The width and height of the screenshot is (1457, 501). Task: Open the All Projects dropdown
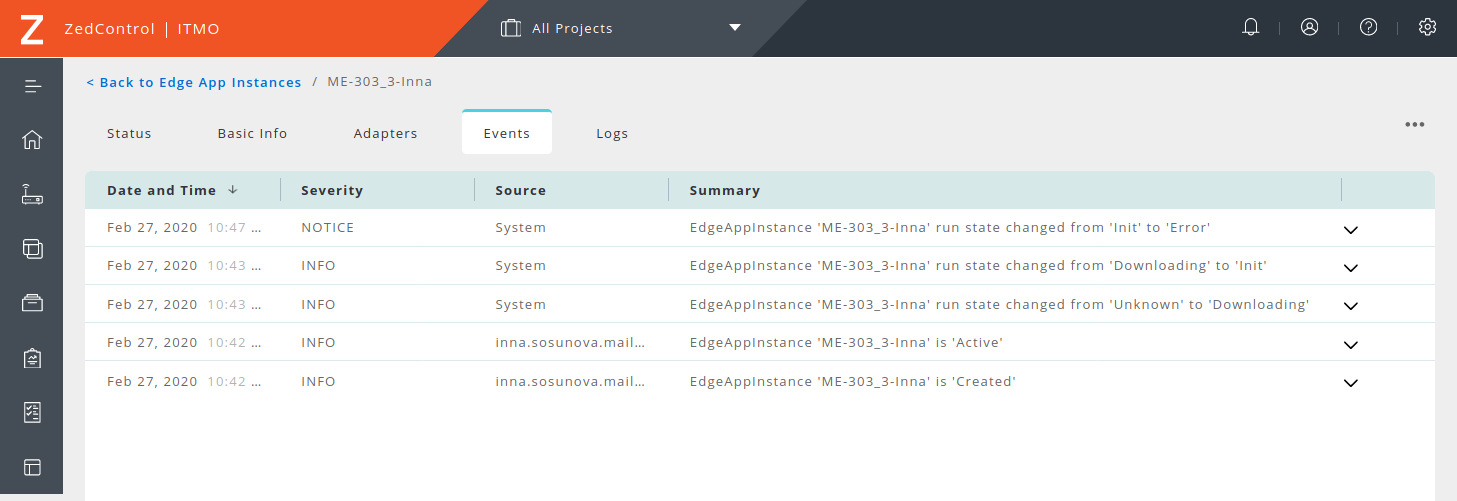621,28
